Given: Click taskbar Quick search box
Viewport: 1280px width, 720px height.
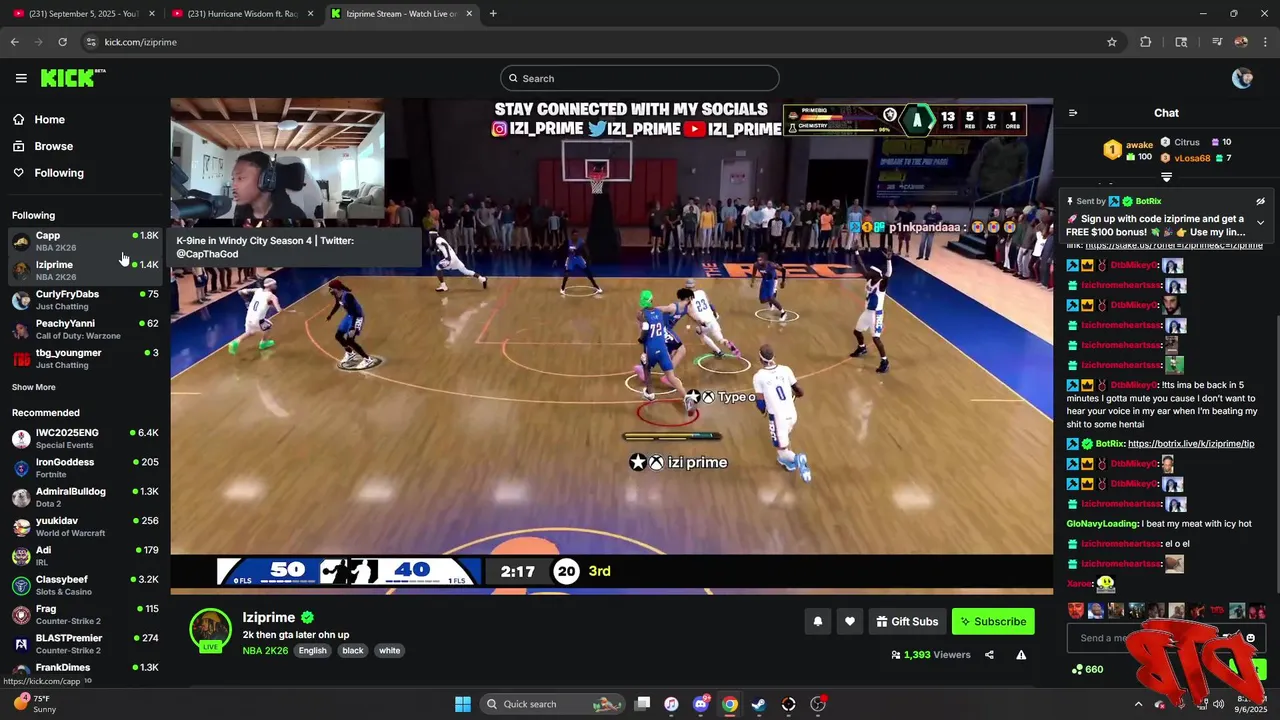Looking at the screenshot, I should tap(552, 704).
